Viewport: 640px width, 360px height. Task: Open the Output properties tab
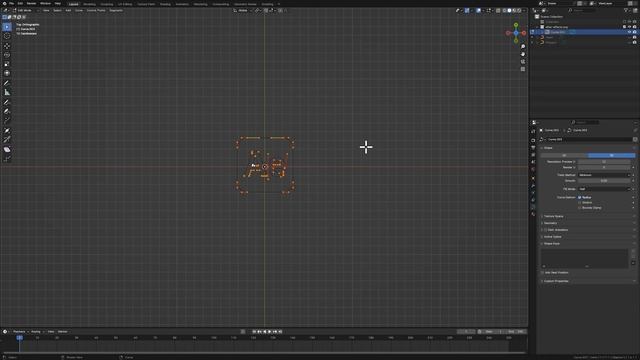(x=533, y=147)
